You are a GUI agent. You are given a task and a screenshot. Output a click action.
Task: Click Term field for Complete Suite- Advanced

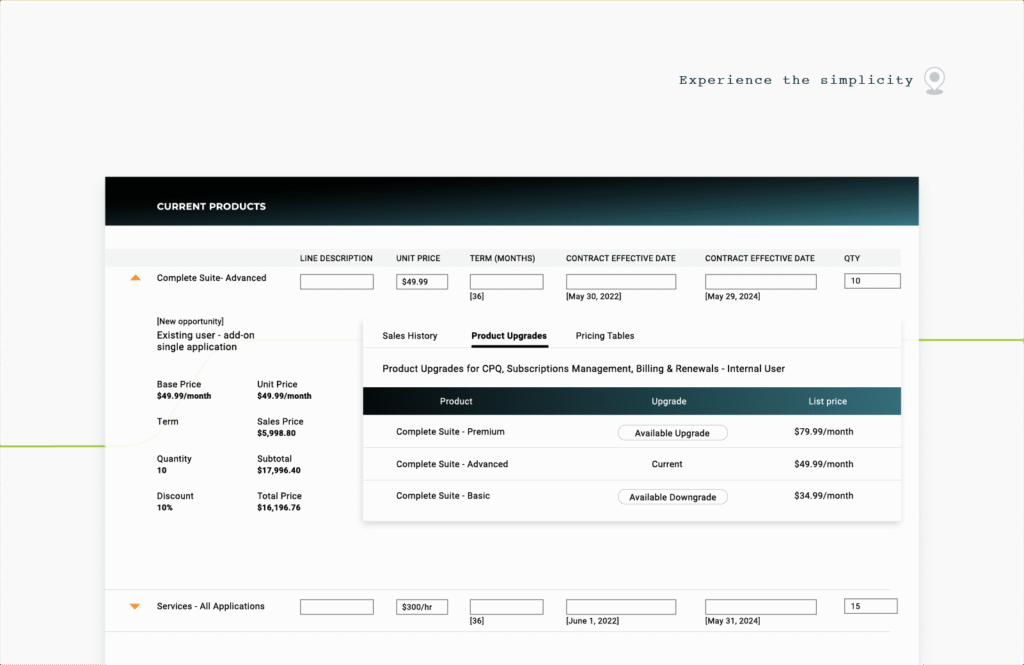click(506, 282)
